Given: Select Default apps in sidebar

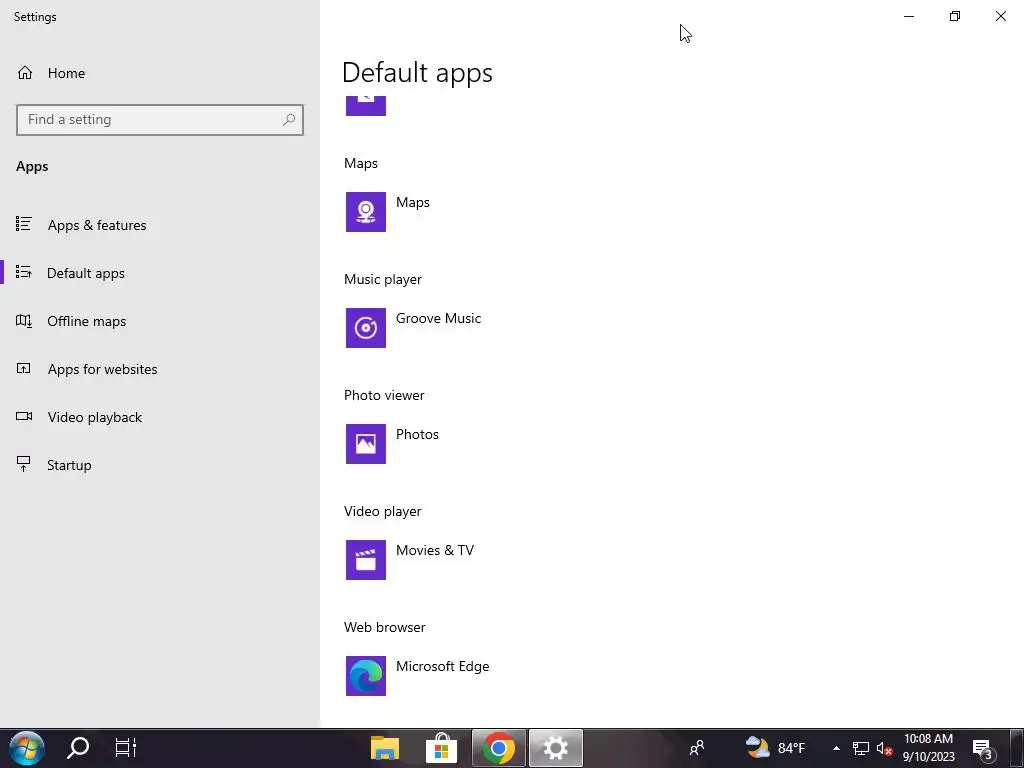Looking at the screenshot, I should pyautogui.click(x=160, y=273).
